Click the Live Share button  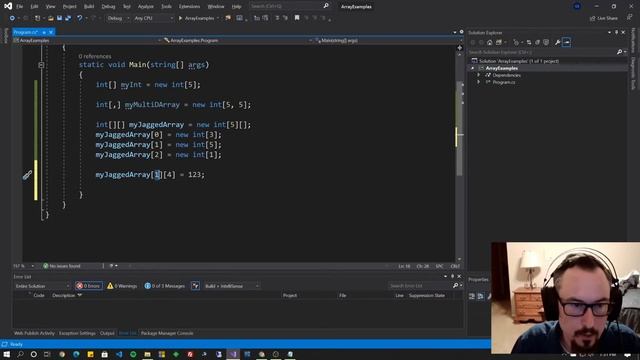[x=604, y=18]
